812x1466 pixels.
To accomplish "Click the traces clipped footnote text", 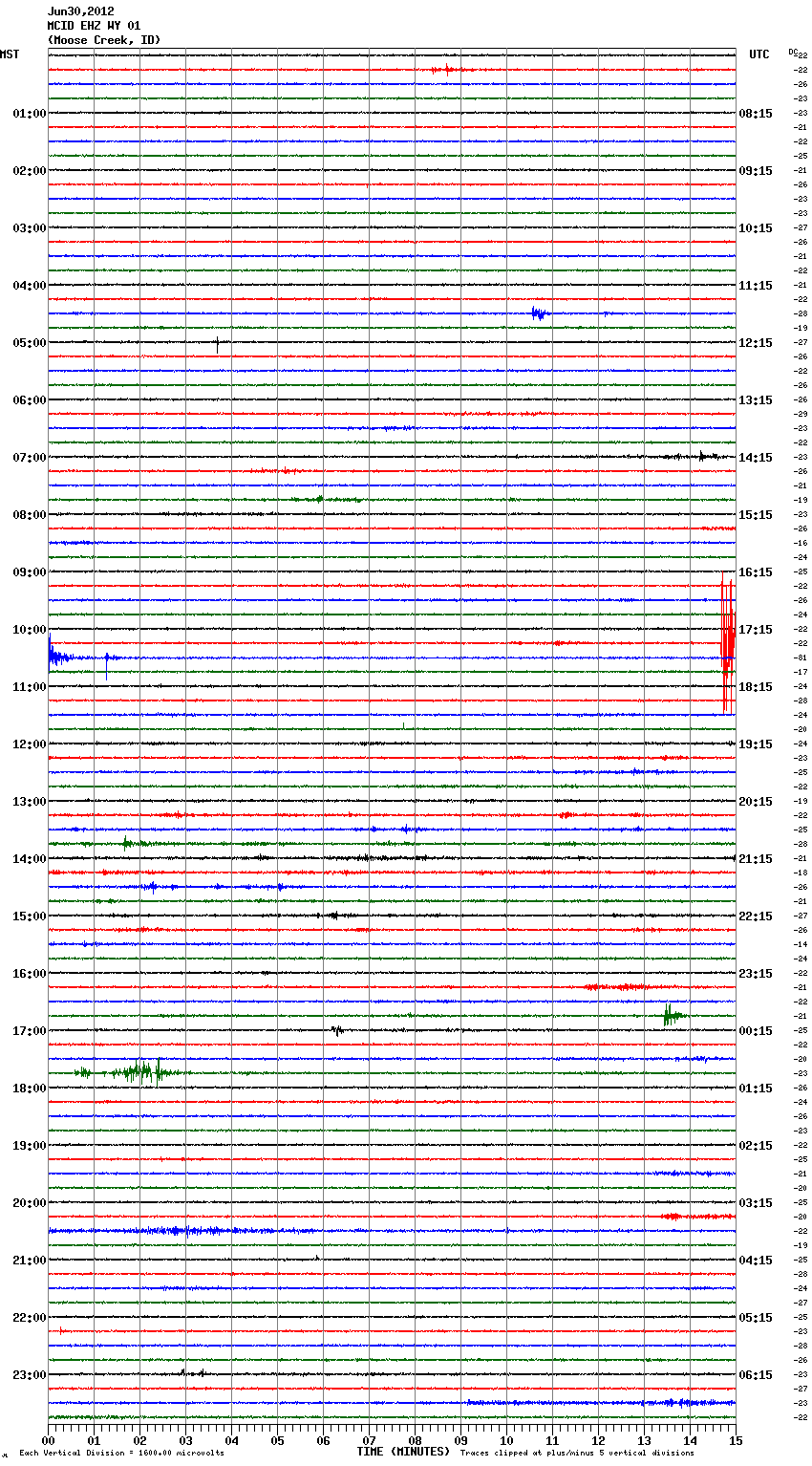I will pyautogui.click(x=577, y=1453).
